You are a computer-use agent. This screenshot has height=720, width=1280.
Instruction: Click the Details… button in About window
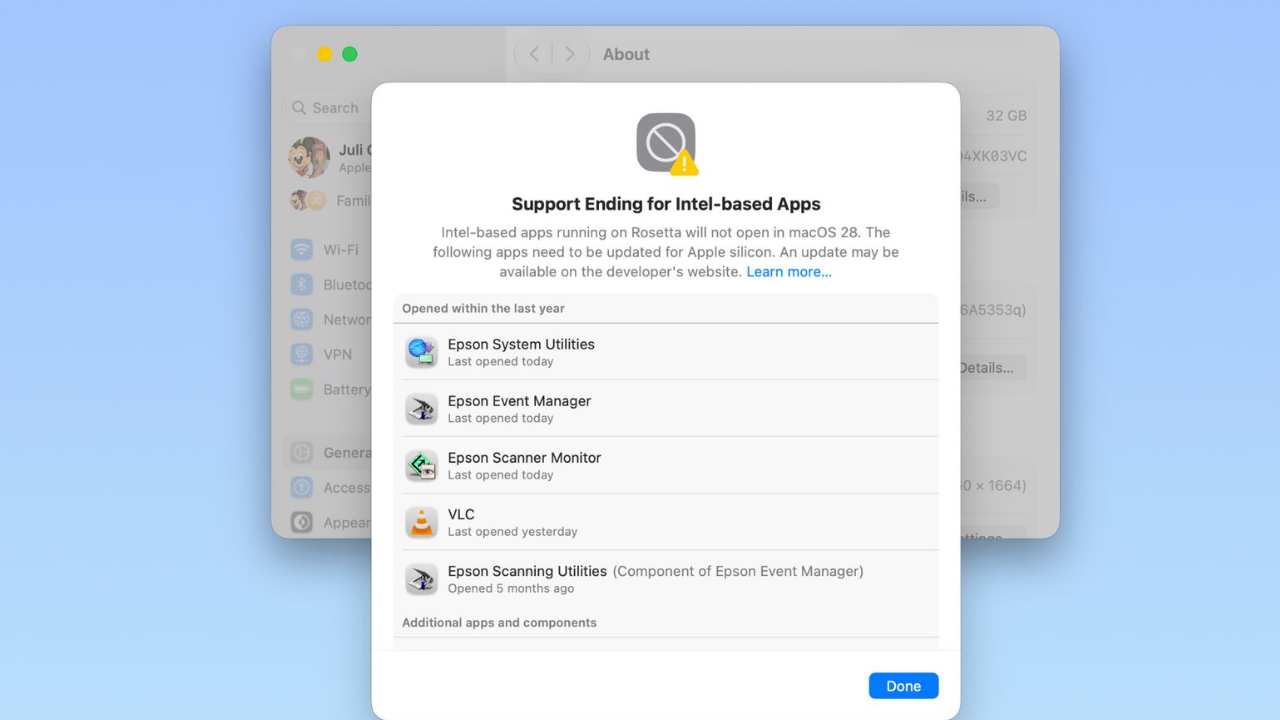pyautogui.click(x=992, y=367)
